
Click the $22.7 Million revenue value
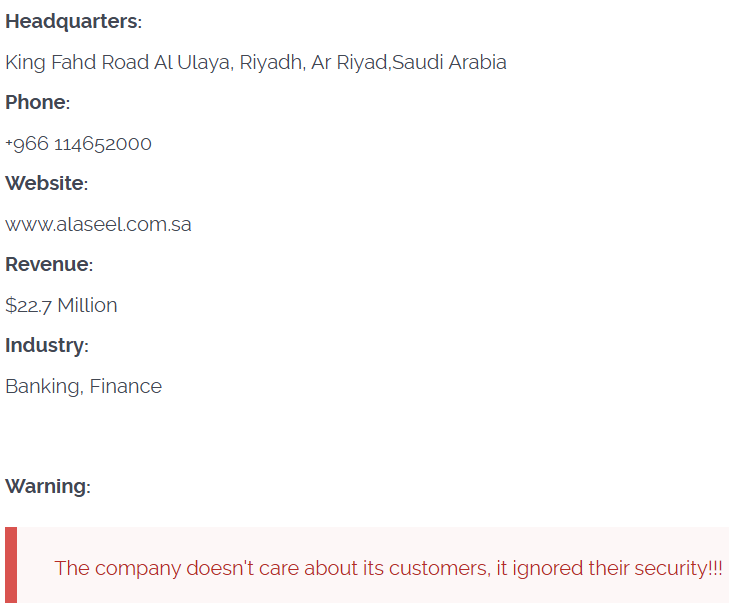coord(61,306)
